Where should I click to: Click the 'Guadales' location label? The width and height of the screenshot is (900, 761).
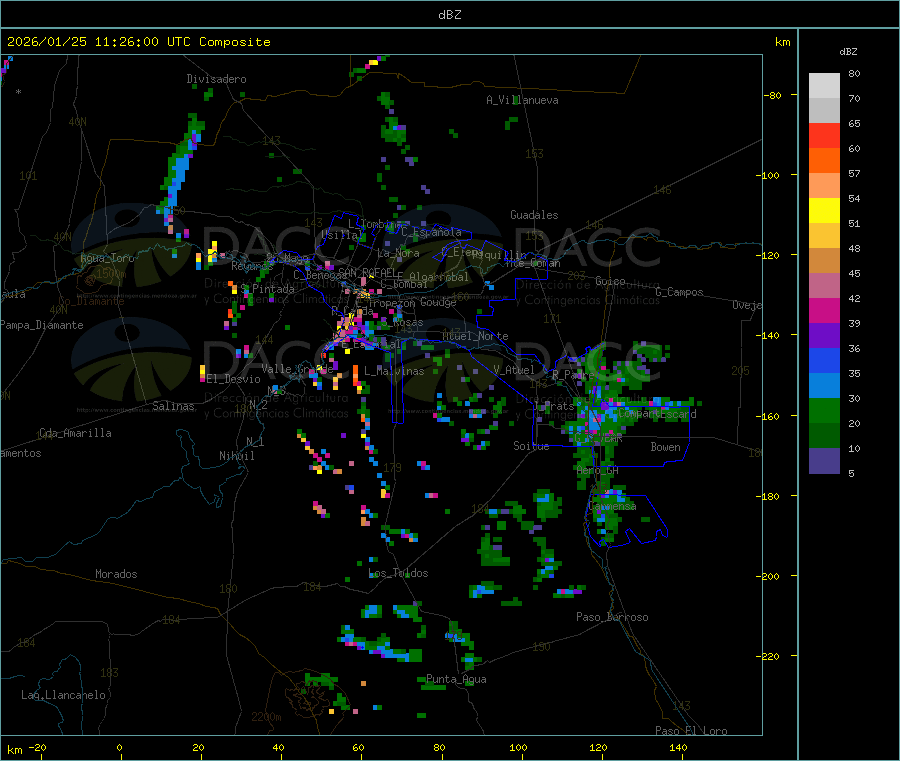pos(534,215)
